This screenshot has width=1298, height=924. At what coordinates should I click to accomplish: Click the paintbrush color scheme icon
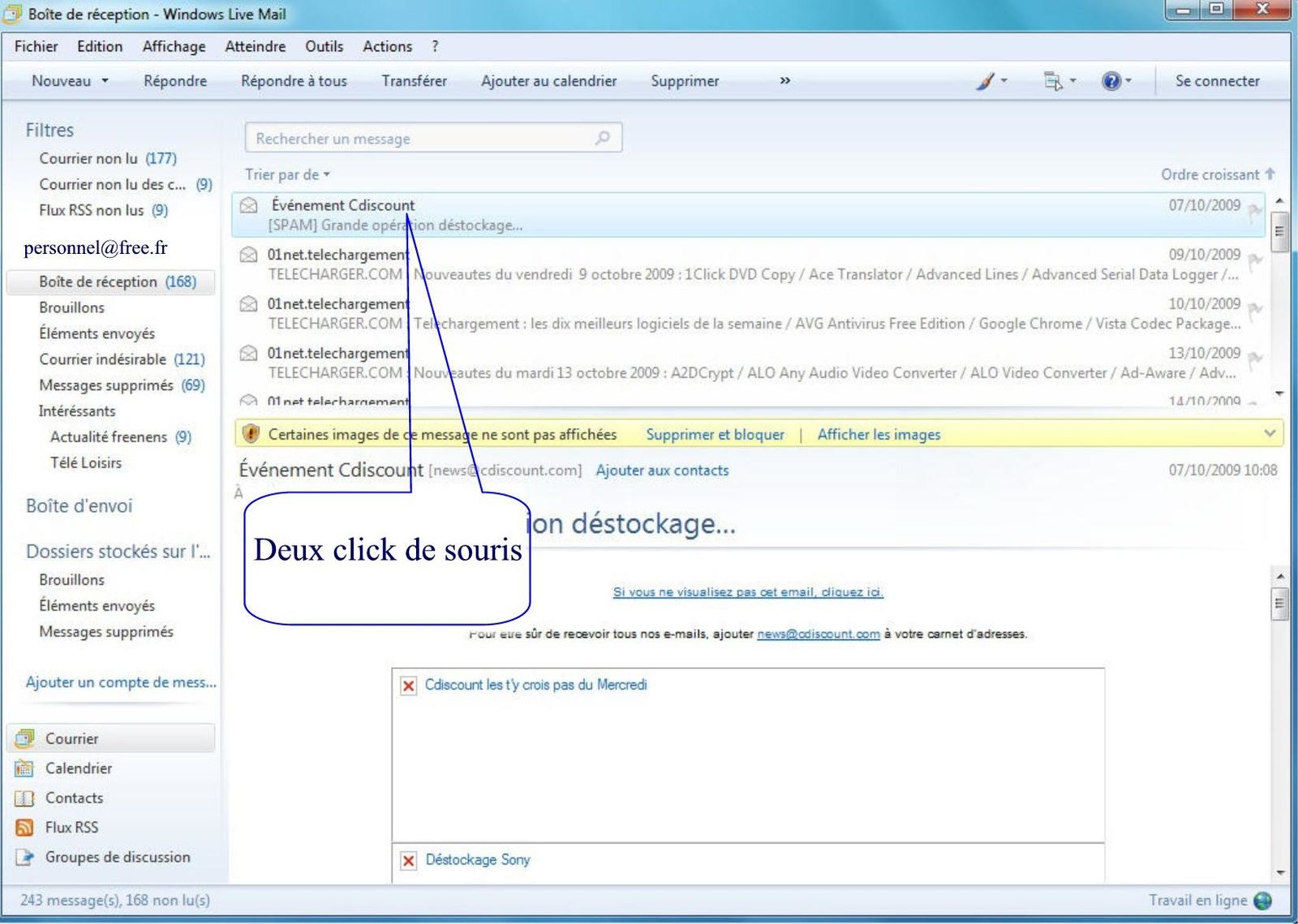985,81
